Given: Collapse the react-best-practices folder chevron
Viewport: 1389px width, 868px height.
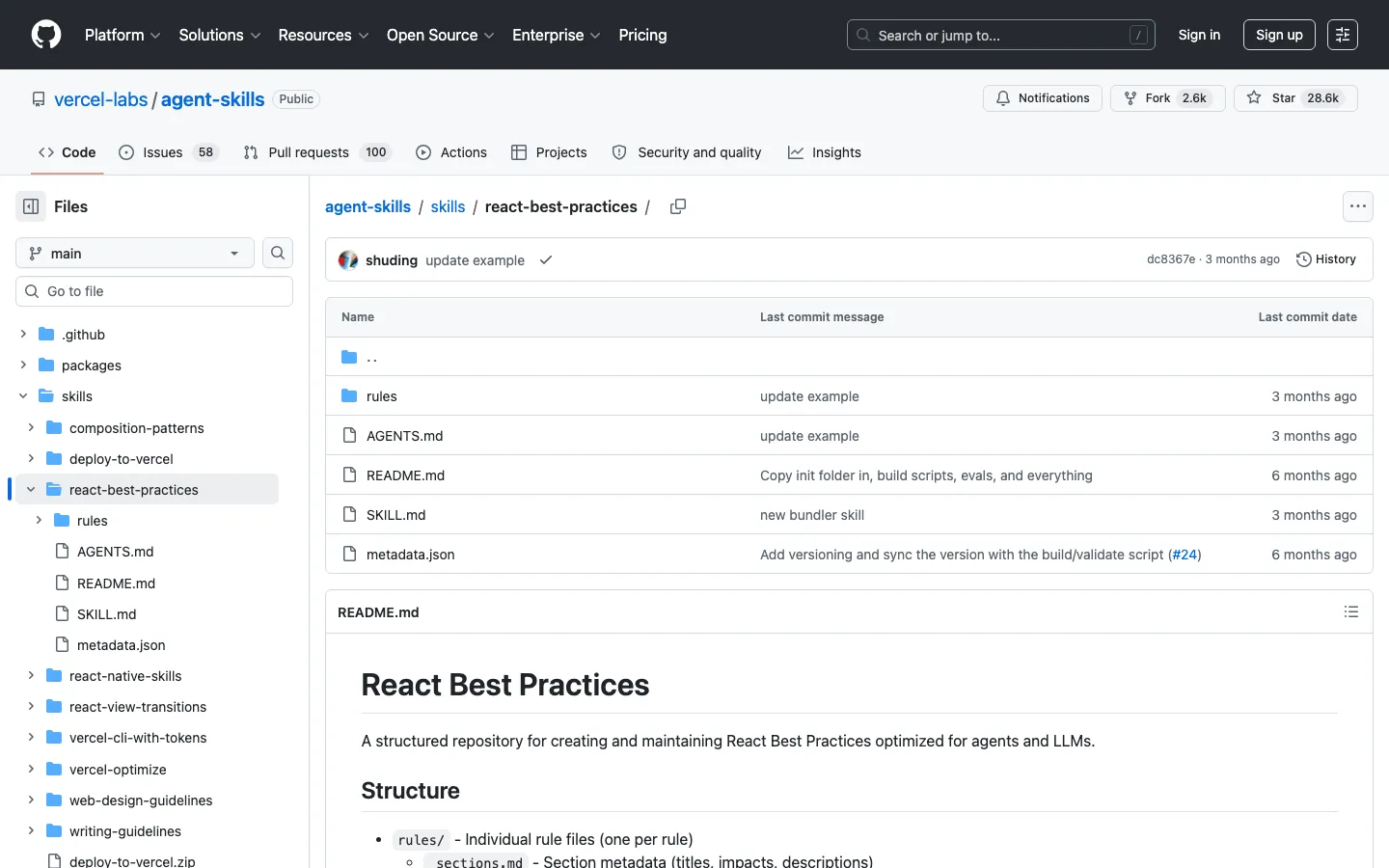Looking at the screenshot, I should coord(31,489).
